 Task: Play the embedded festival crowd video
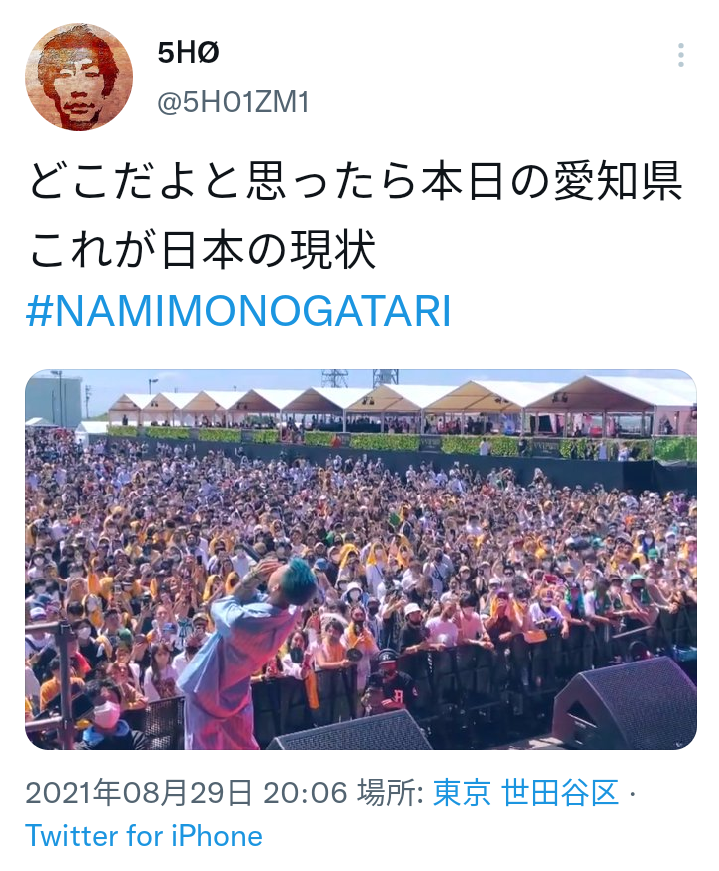tap(361, 559)
